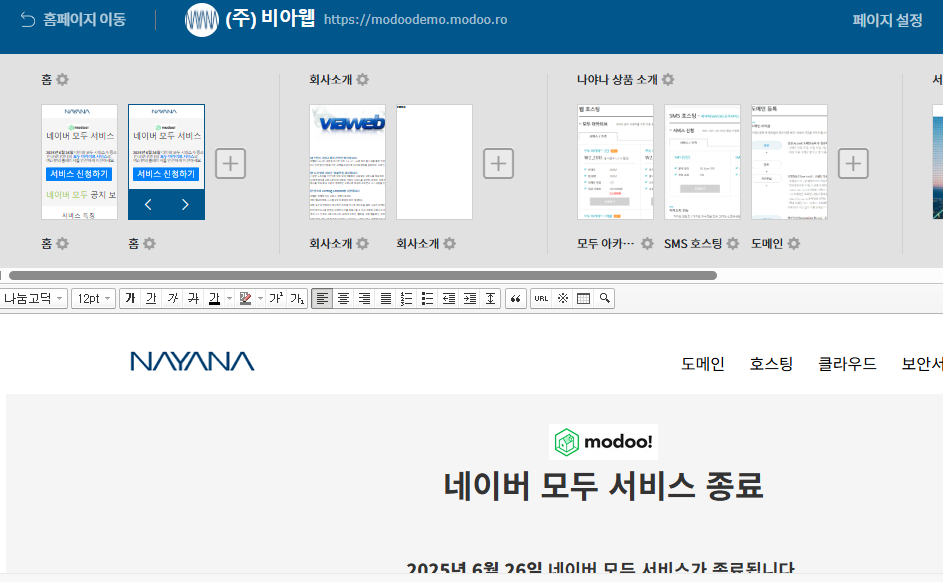Apply subscript formatting
This screenshot has height=582, width=943.
click(x=297, y=298)
